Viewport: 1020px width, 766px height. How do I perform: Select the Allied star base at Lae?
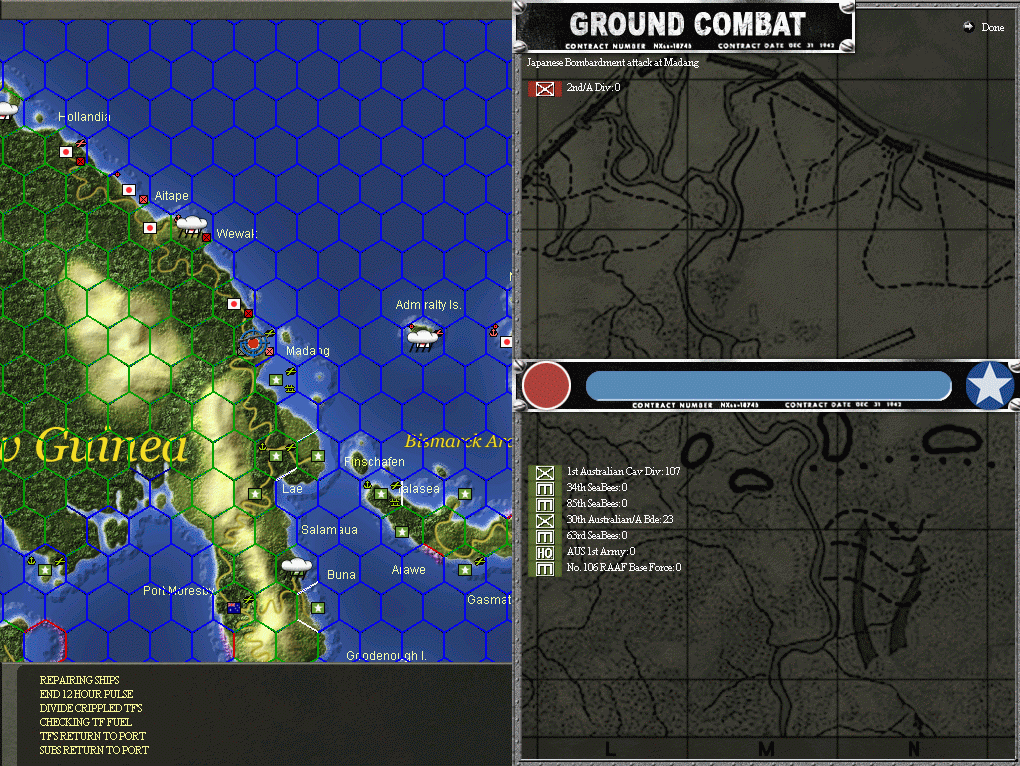coord(276,456)
